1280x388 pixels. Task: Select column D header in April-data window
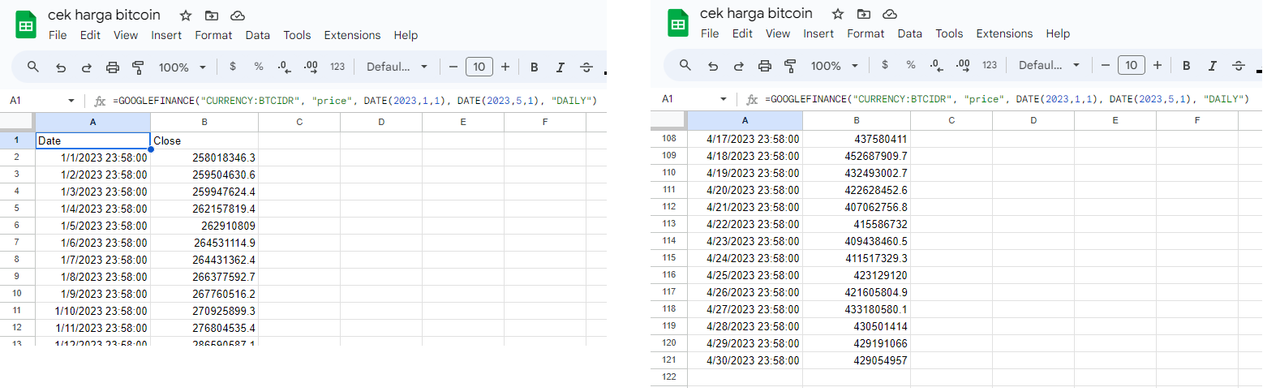point(1033,120)
